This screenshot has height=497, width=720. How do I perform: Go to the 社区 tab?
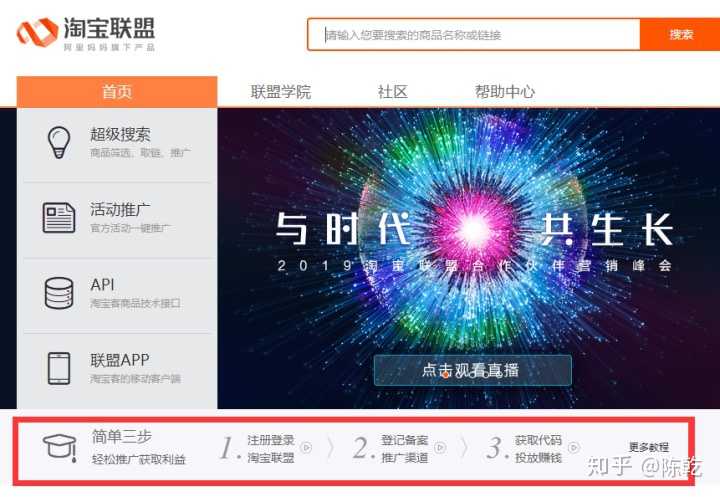point(393,91)
